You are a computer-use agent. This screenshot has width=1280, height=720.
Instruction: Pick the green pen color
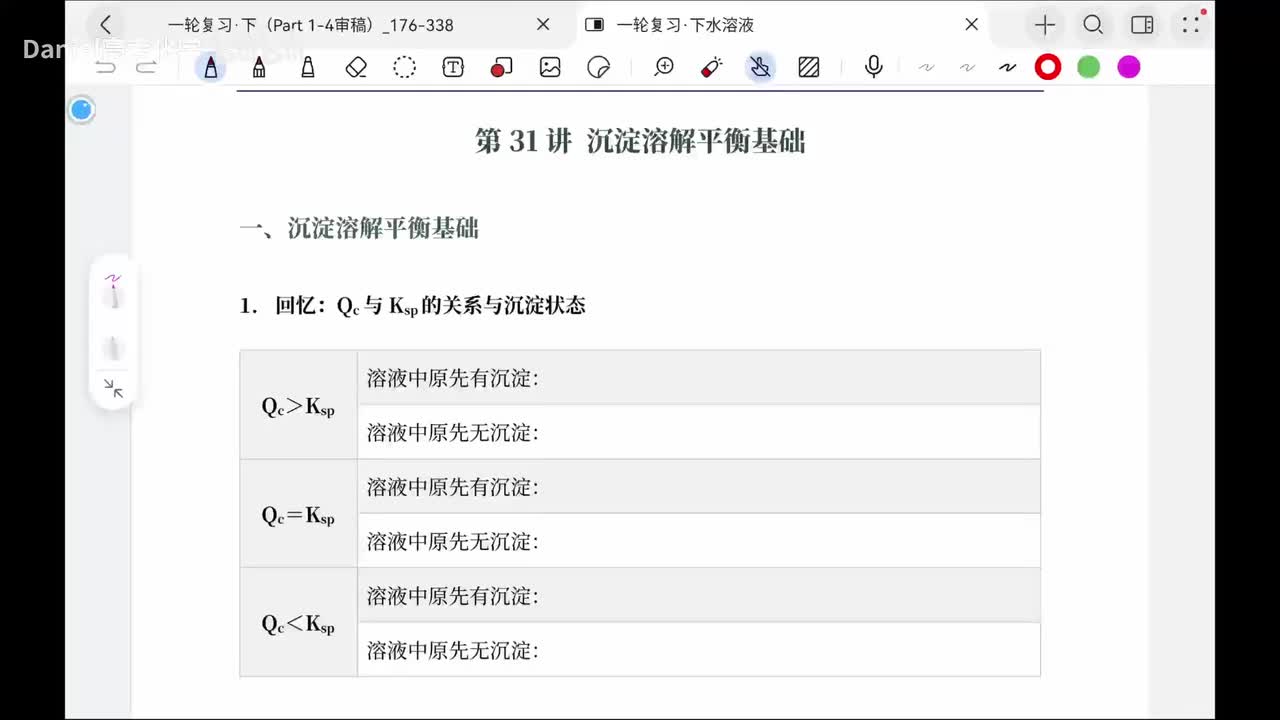tap(1089, 67)
